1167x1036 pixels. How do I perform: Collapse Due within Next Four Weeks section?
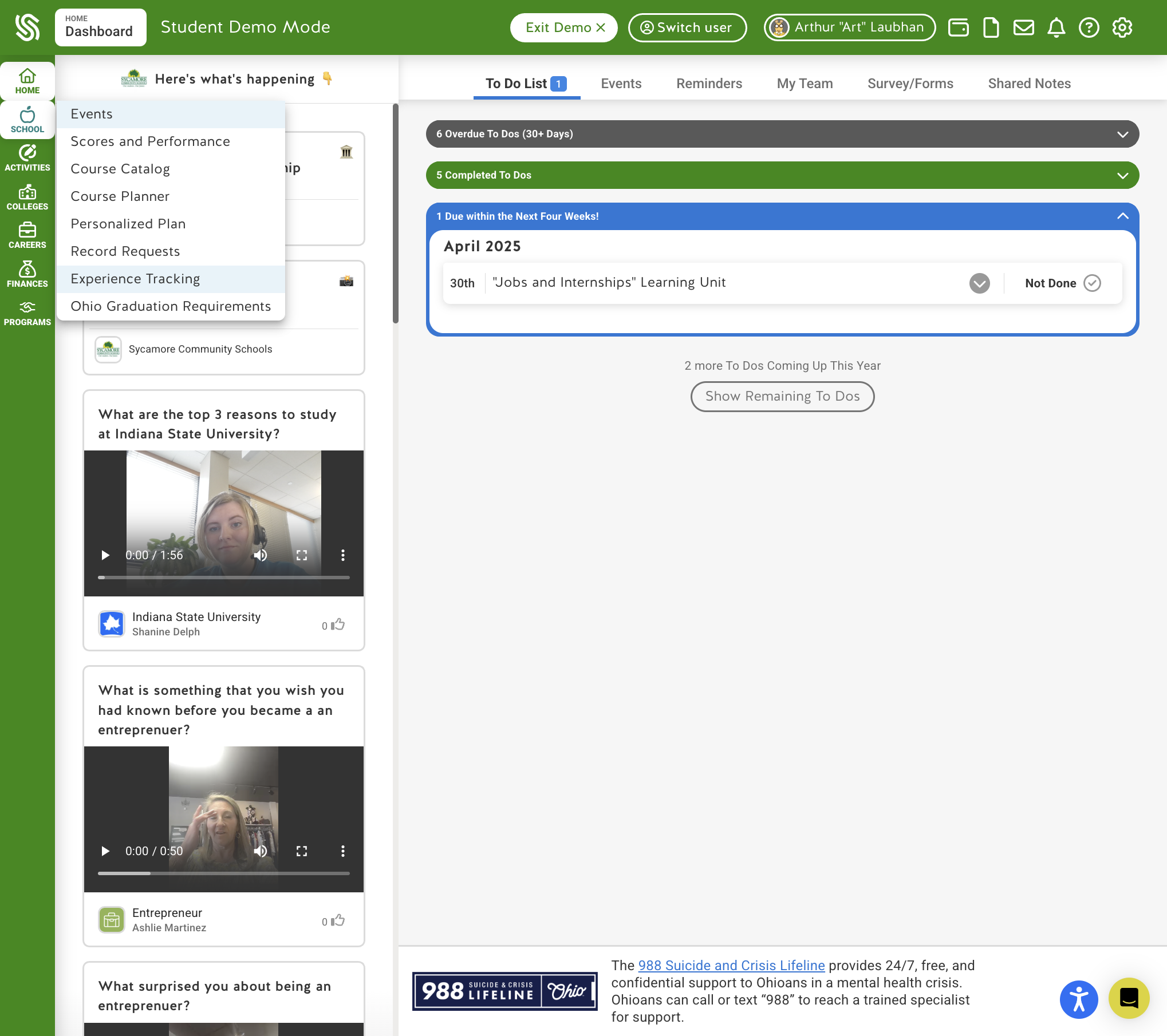(x=782, y=216)
